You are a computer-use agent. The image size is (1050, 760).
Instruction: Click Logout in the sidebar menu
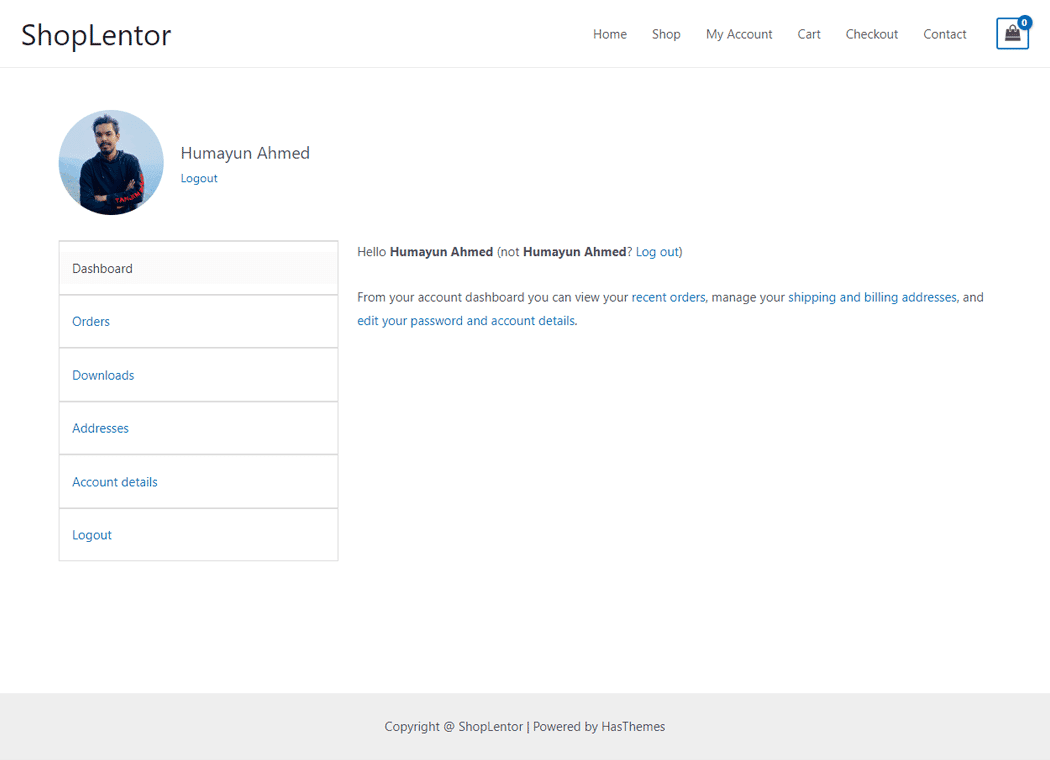[92, 535]
